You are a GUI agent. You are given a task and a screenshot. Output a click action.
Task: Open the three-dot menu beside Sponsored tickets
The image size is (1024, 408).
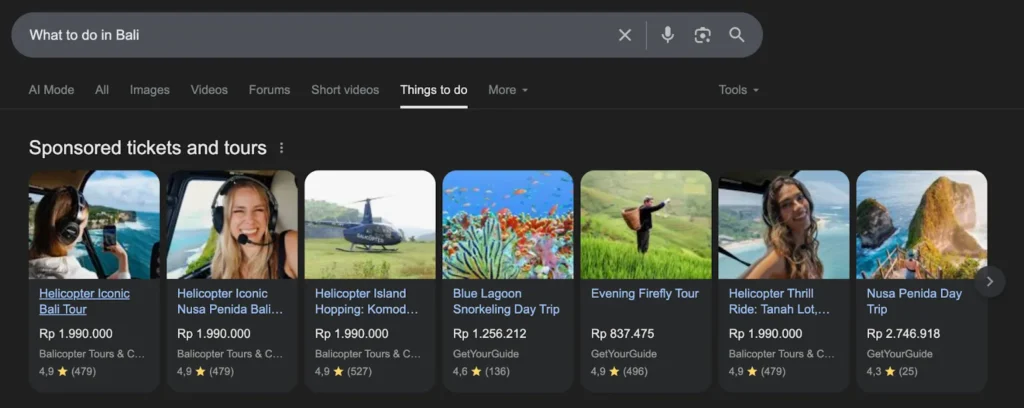pos(281,148)
